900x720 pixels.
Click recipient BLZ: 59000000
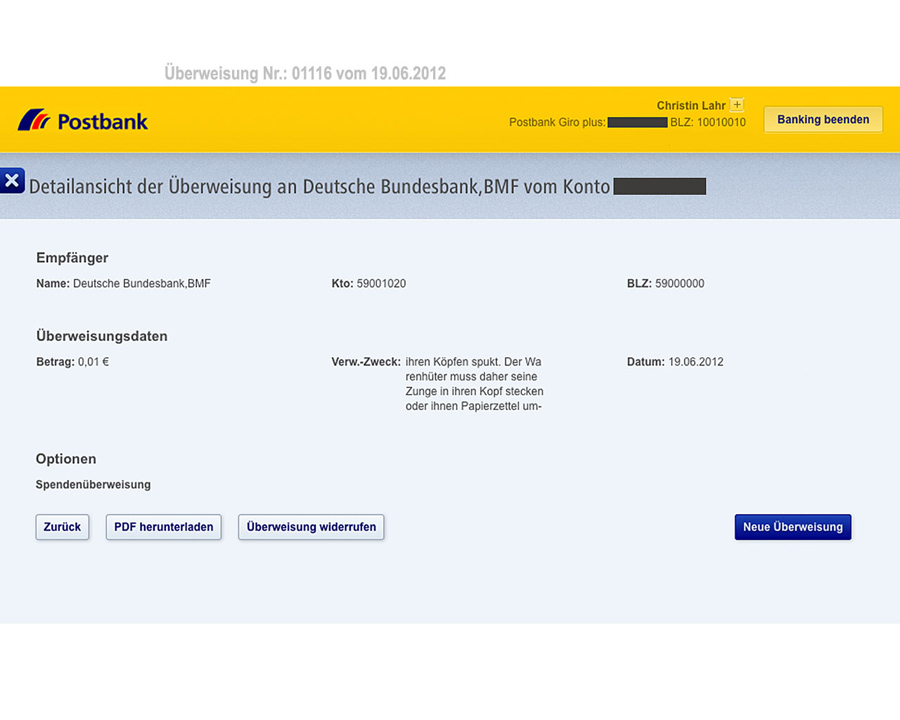(665, 284)
